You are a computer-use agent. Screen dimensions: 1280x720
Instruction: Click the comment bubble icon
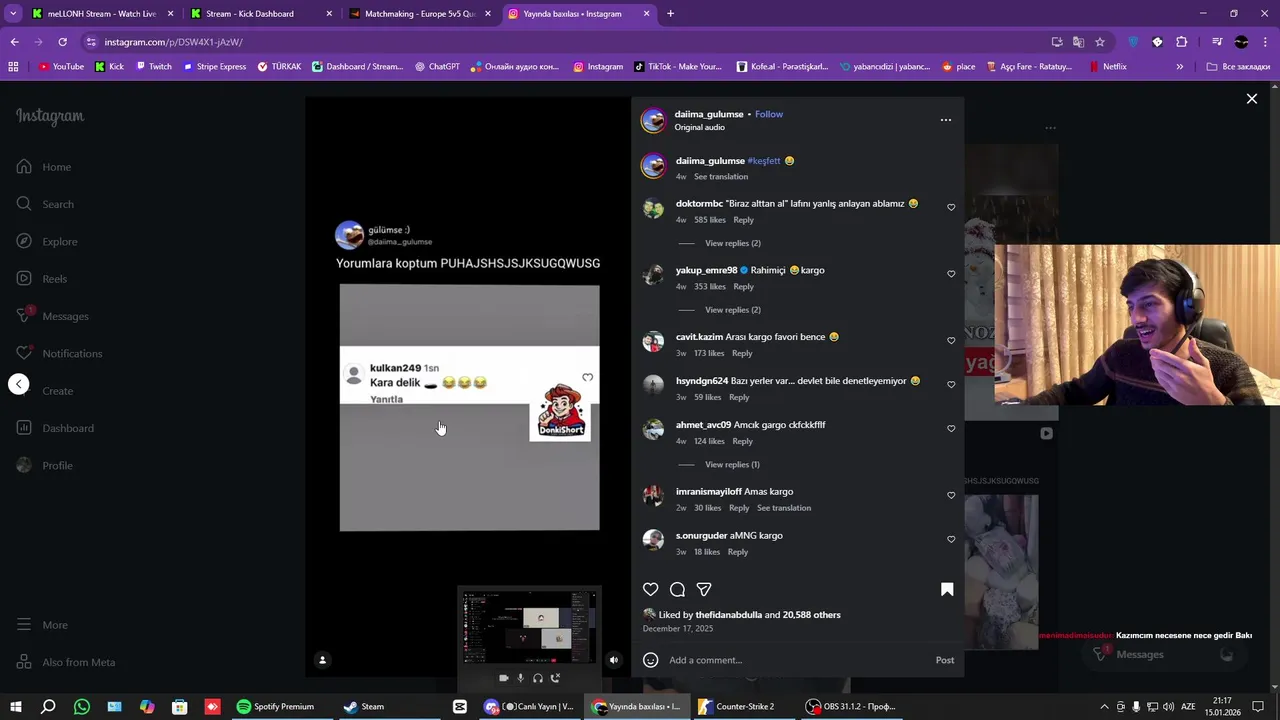click(x=677, y=590)
